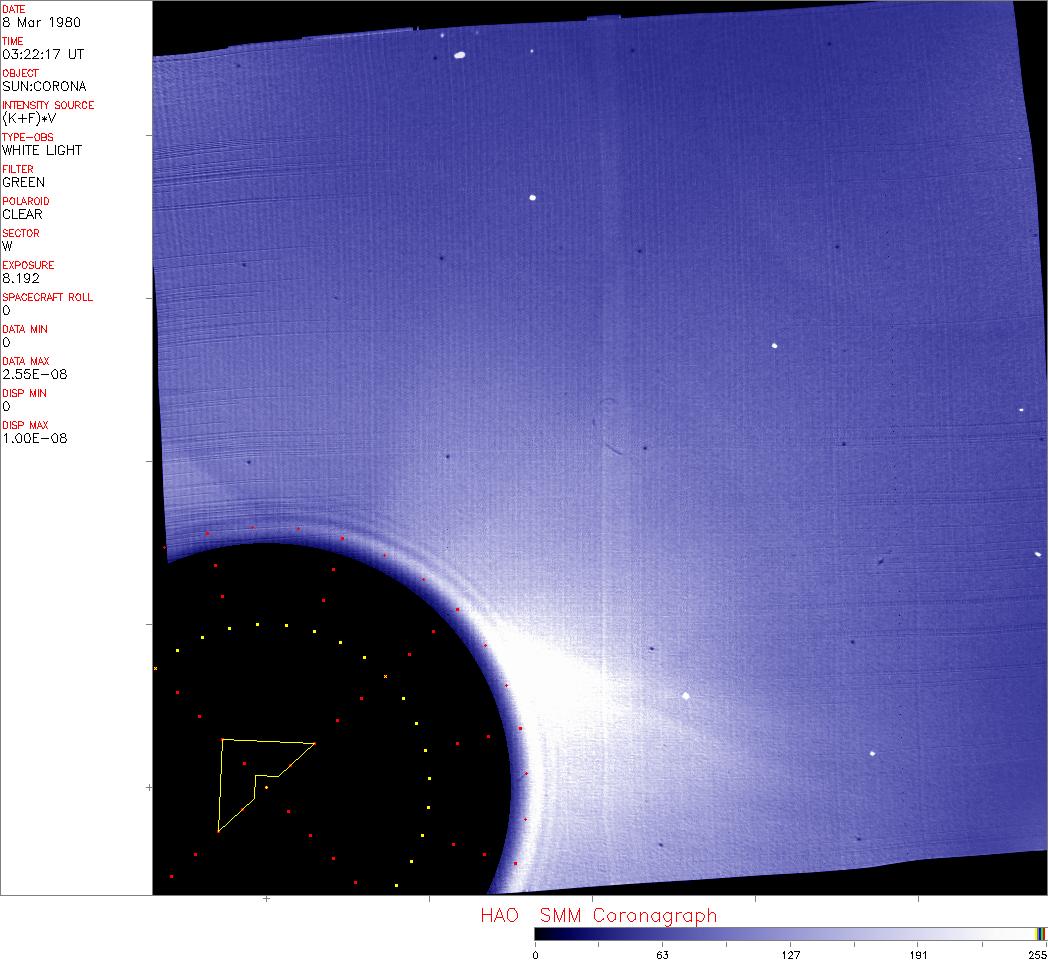Image resolution: width=1048 pixels, height=960 pixels.
Task: Click the multicolored stripe at the colorbar's right end
Action: pos(1040,933)
